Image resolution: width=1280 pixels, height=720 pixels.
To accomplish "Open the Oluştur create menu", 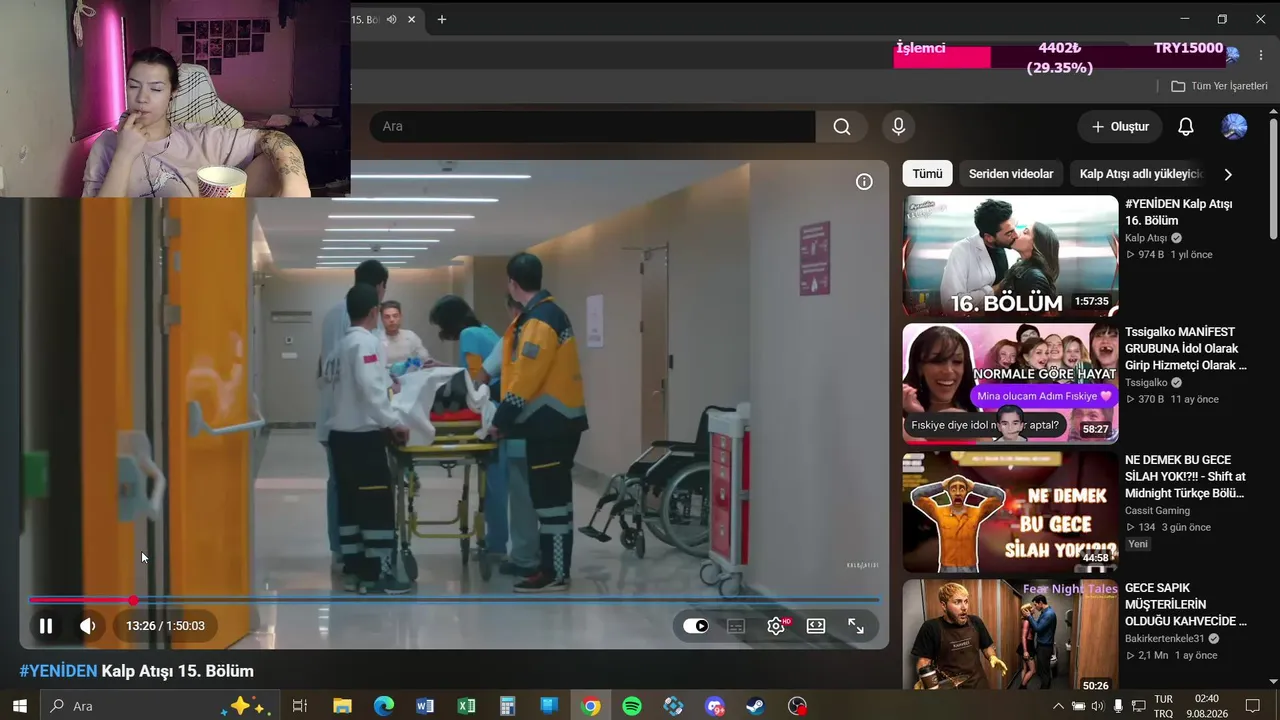I will pos(1120,127).
